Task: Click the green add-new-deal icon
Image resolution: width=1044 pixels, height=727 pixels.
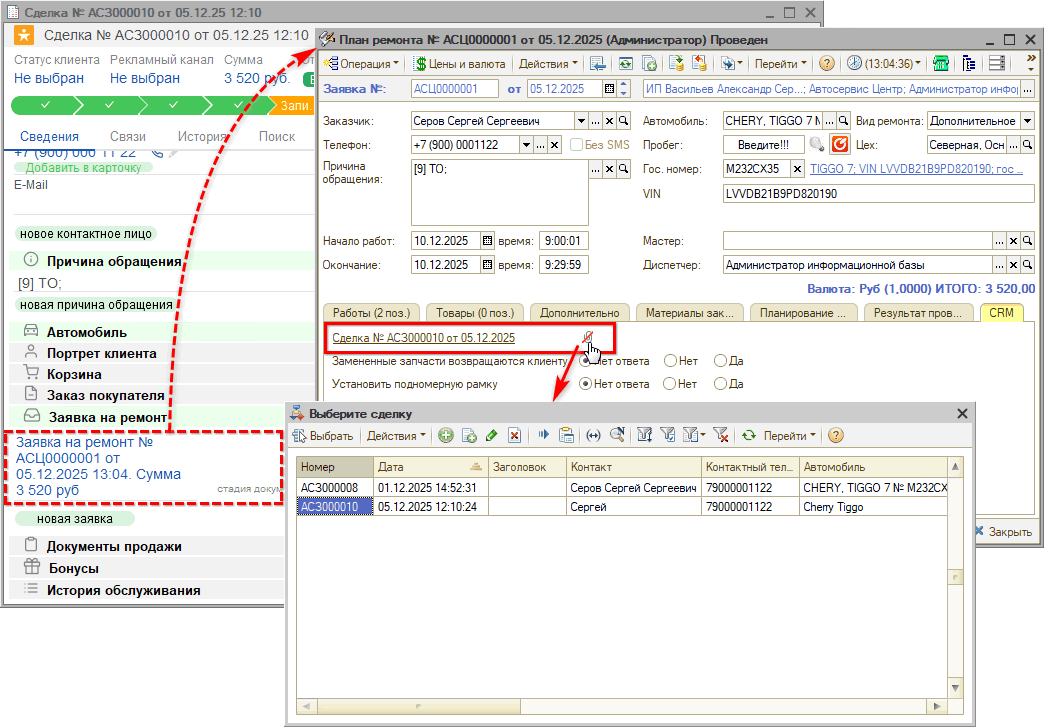Action: pyautogui.click(x=446, y=435)
